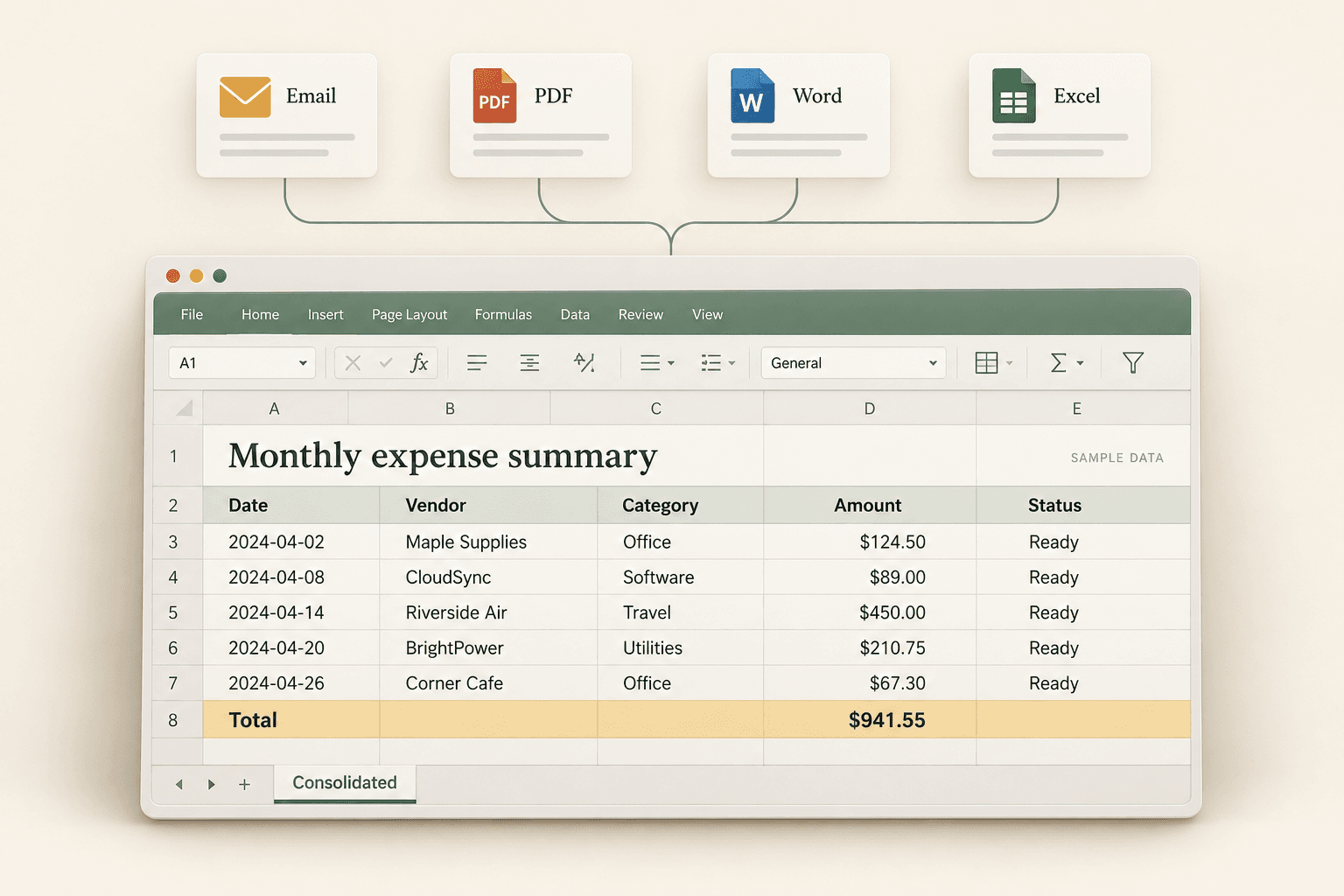Select column D header
This screenshot has height=896, width=1344.
point(870,409)
